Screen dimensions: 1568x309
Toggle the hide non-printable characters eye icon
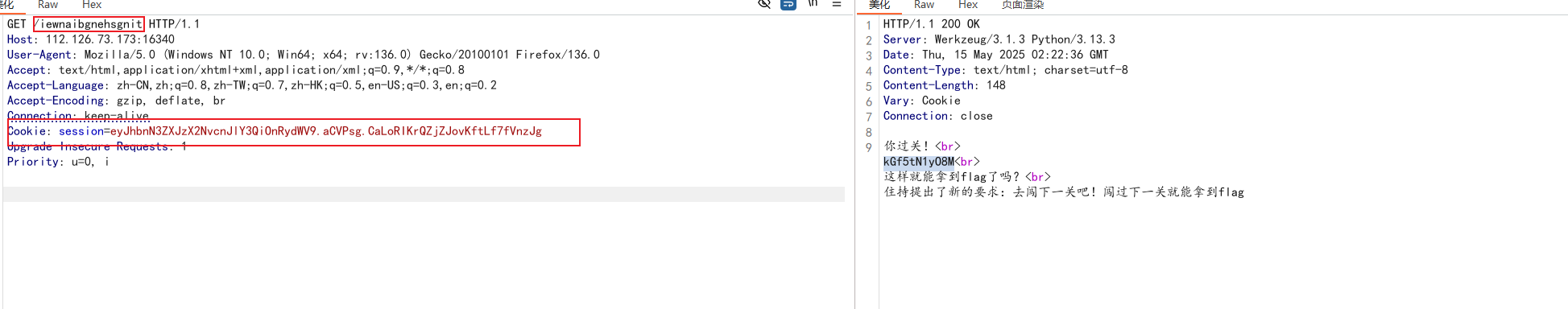[x=764, y=4]
